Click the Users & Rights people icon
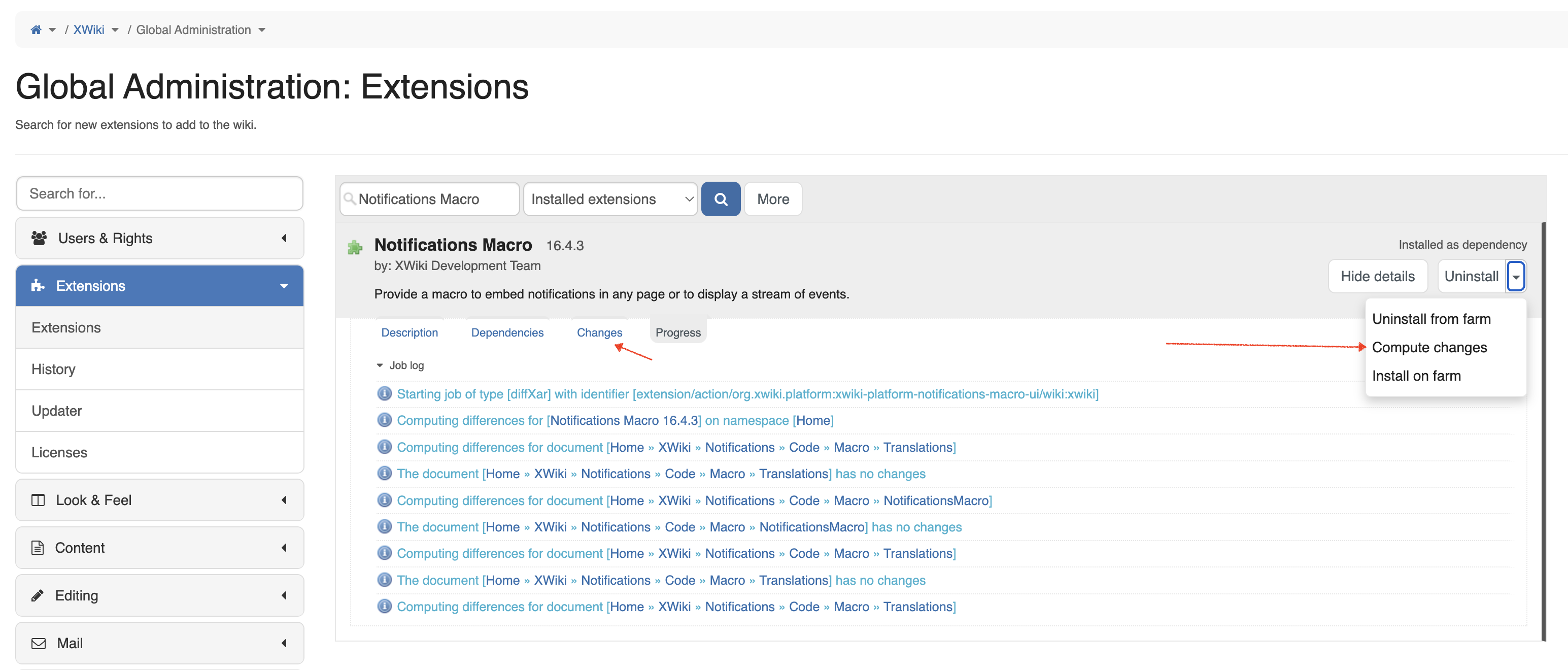The height and width of the screenshot is (670, 1568). [39, 238]
